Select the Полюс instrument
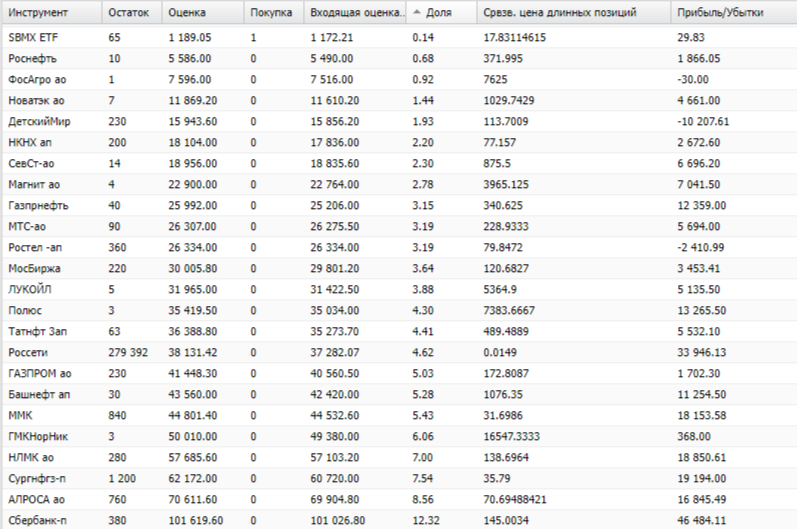The height and width of the screenshot is (529, 797). 25,310
